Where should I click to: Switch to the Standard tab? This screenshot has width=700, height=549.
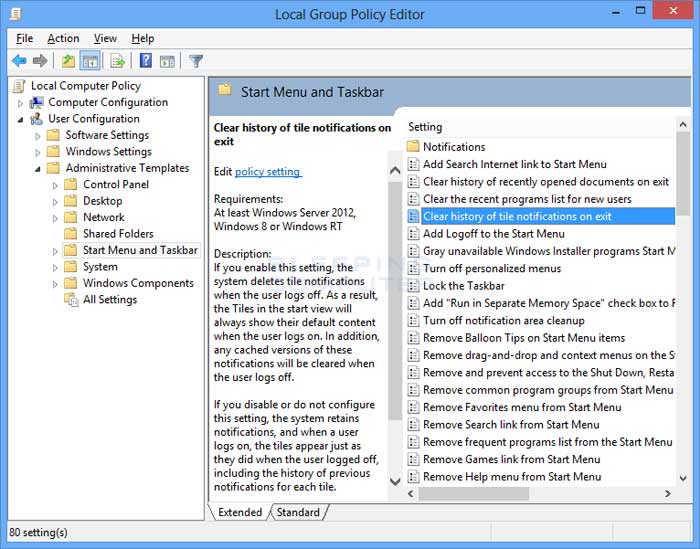point(298,512)
